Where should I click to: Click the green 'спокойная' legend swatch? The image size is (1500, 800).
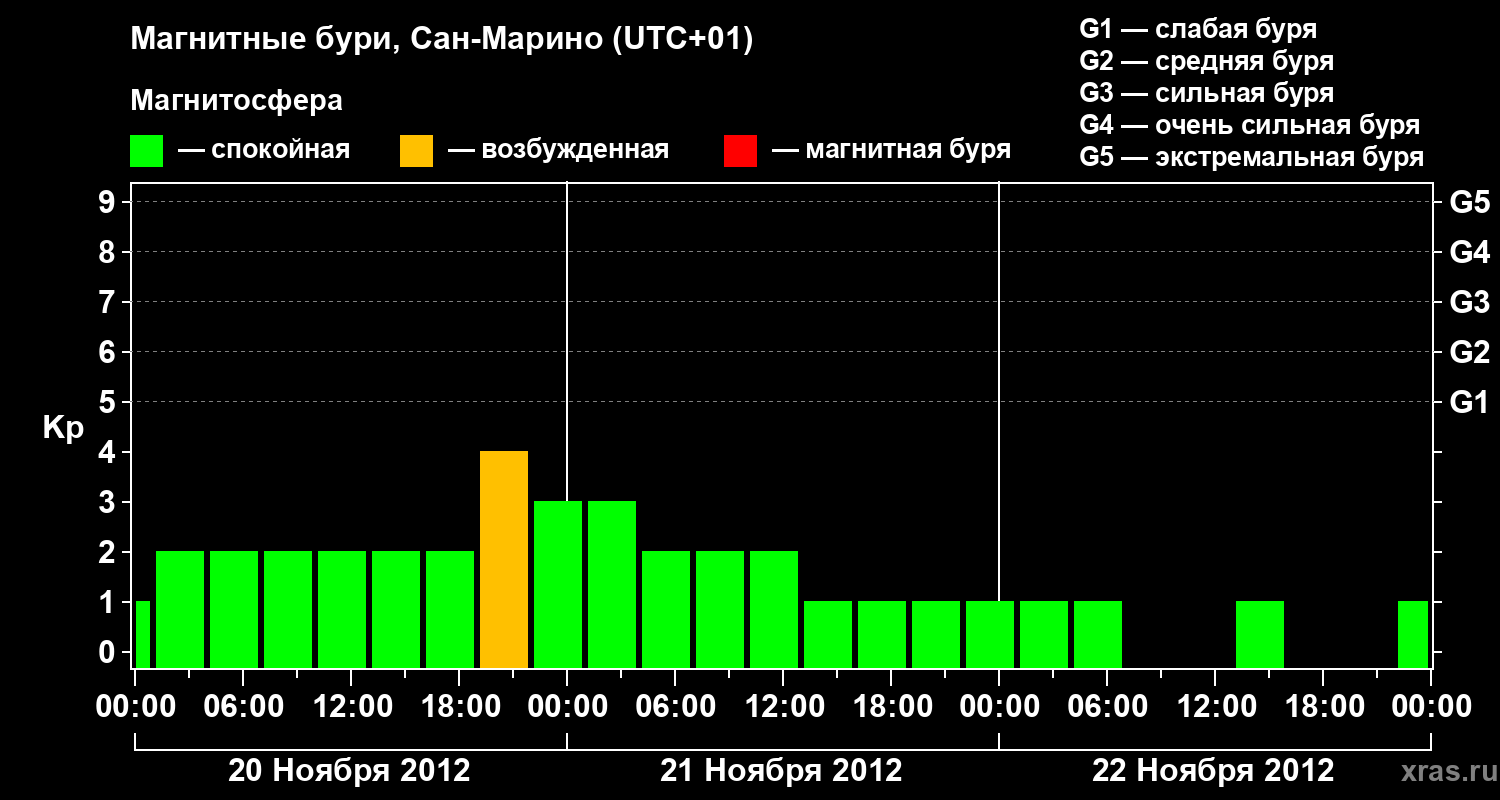tap(146, 151)
